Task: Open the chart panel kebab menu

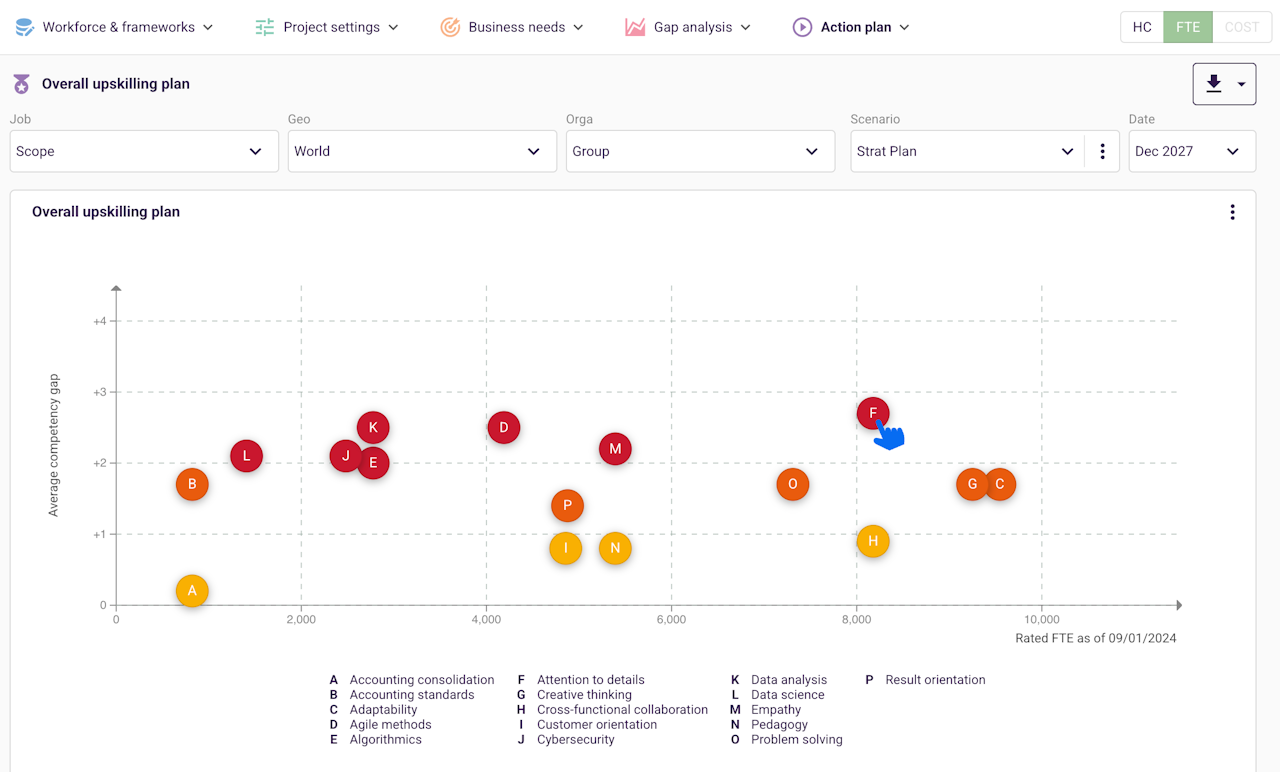Action: 1232,212
